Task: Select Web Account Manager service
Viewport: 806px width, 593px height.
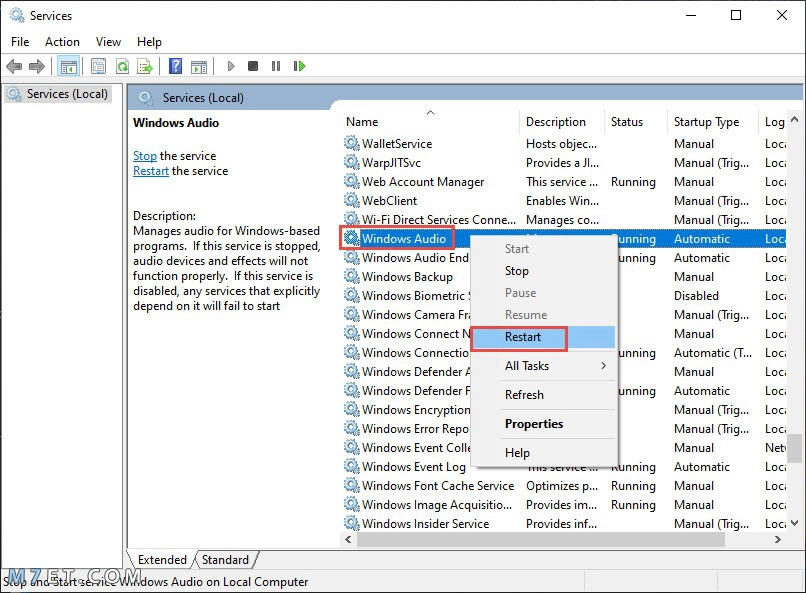Action: click(x=423, y=181)
